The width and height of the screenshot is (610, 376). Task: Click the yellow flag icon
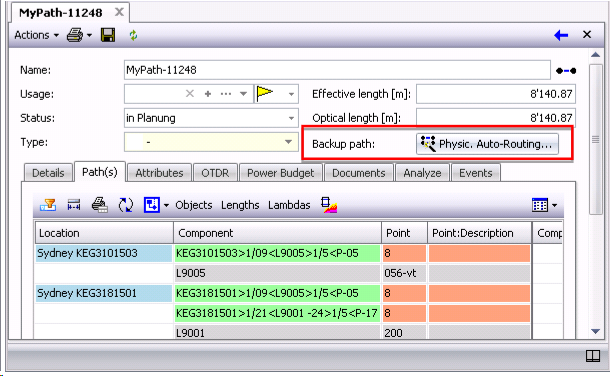pyautogui.click(x=265, y=93)
